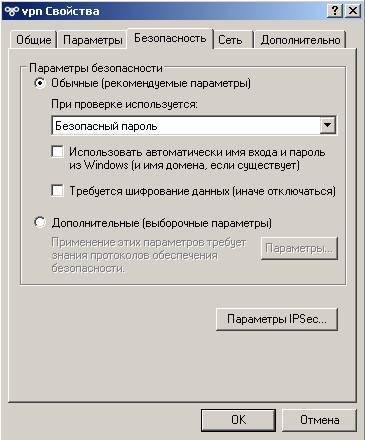The image size is (365, 440).
Task: Click the vpn connection icon in title bar
Action: [12, 11]
